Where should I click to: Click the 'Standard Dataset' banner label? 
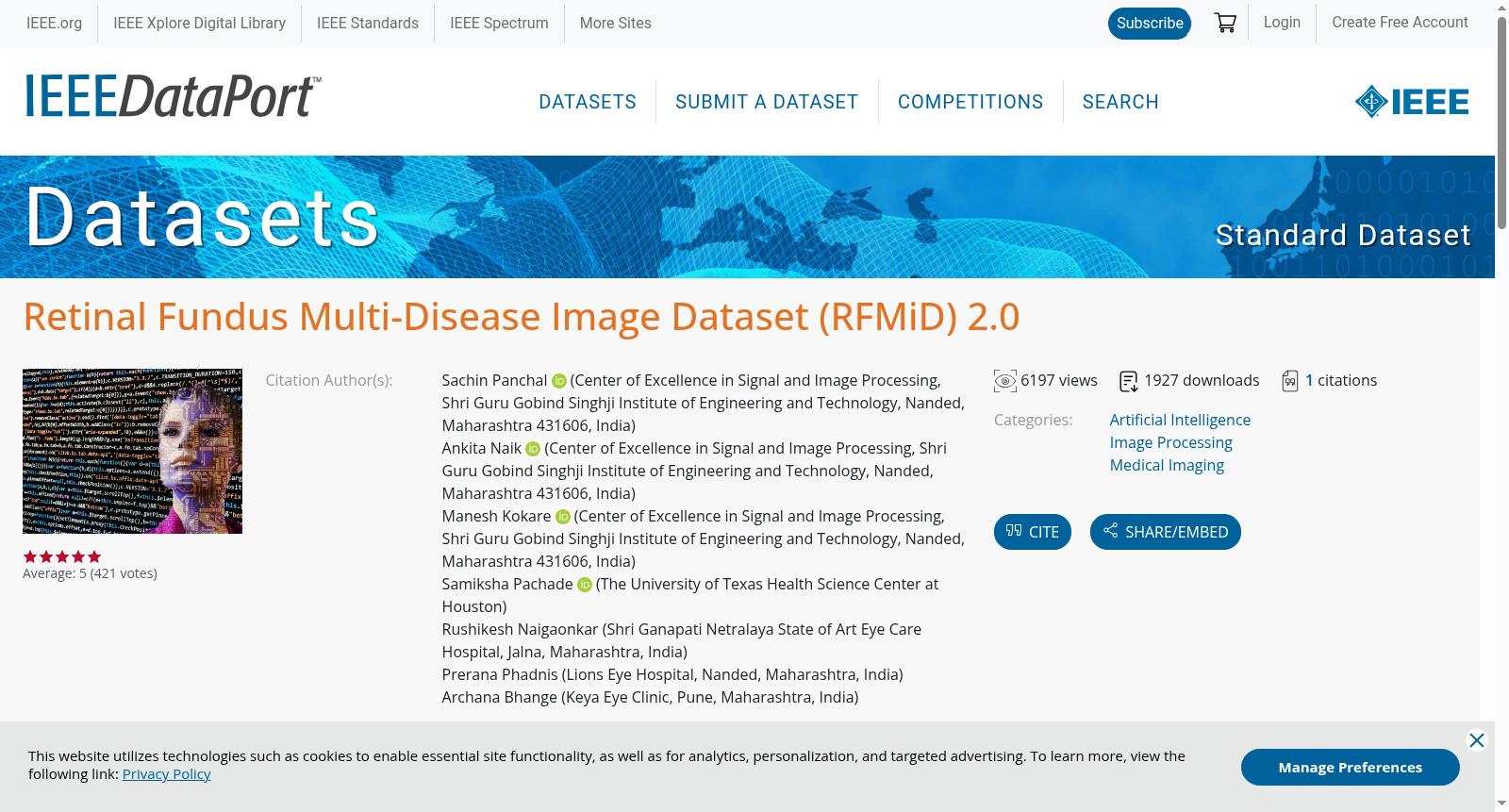[x=1343, y=235]
